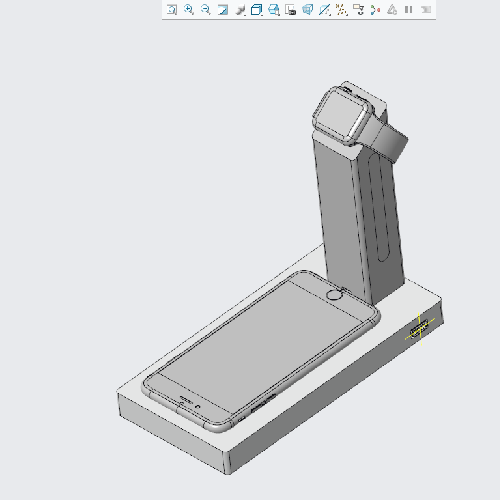Click the yellow crosshair at base port
Screen dimensions: 500x500
420,329
